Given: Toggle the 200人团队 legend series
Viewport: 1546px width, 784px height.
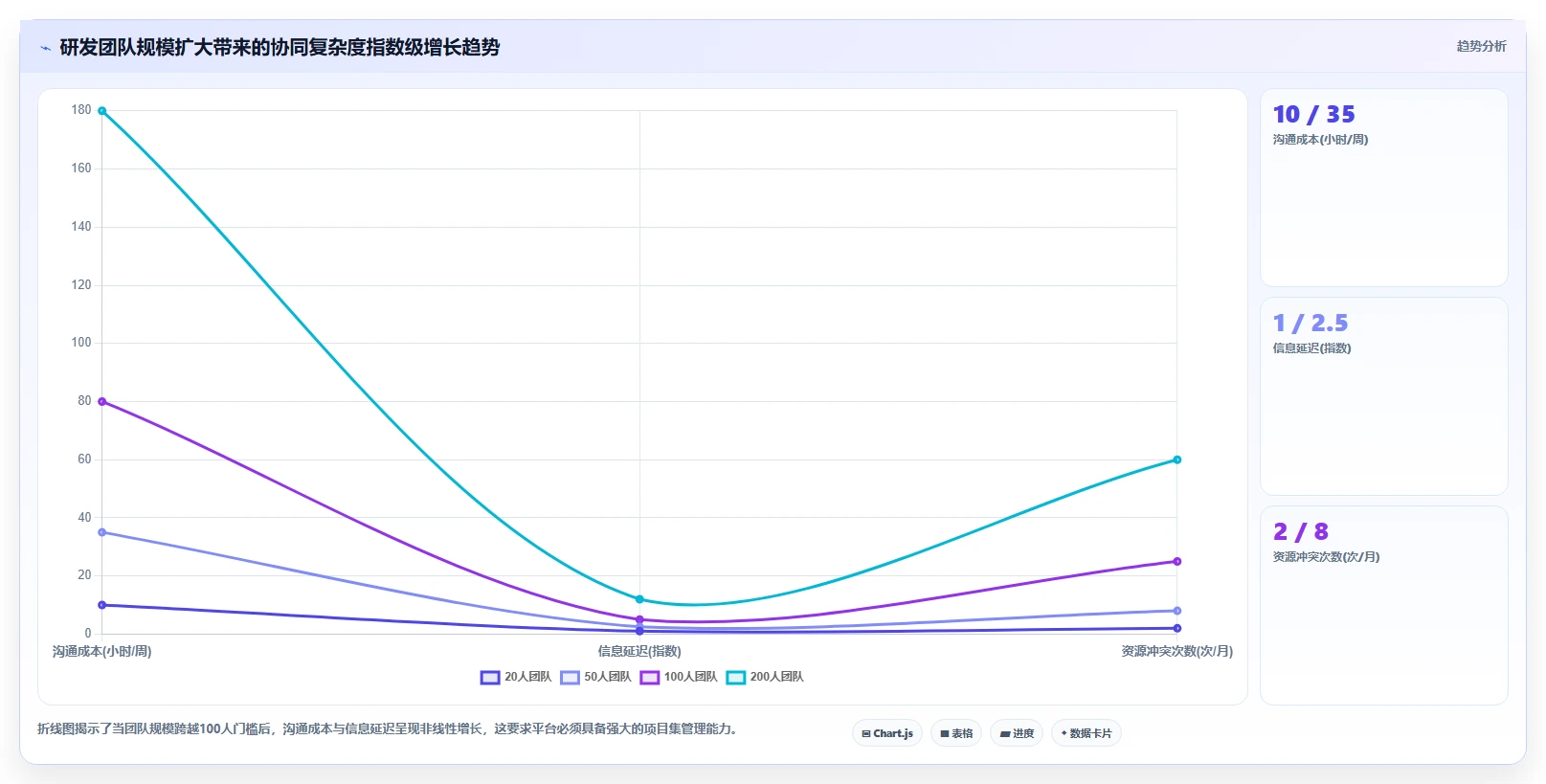Looking at the screenshot, I should pyautogui.click(x=765, y=677).
